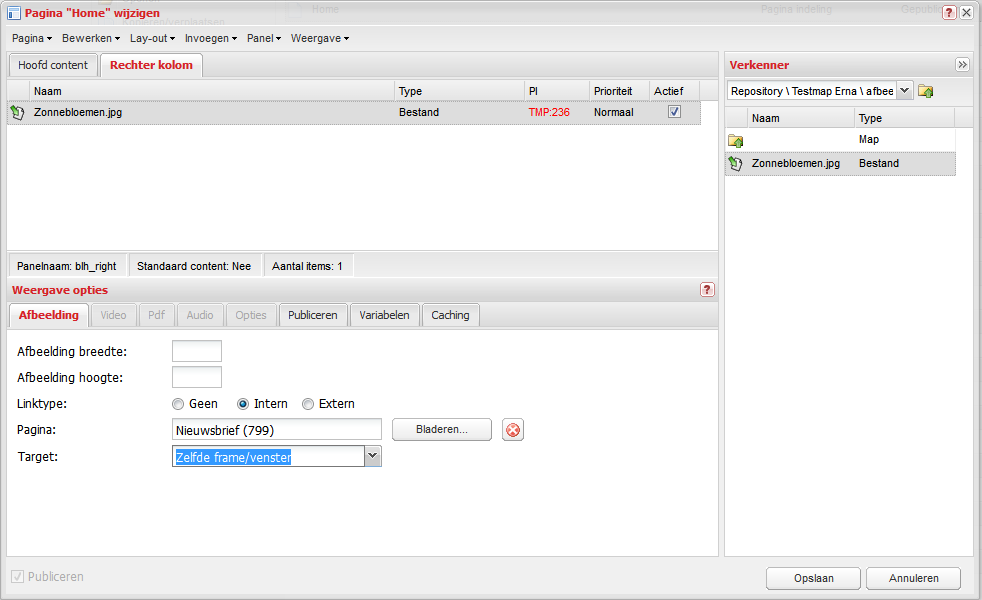The width and height of the screenshot is (982, 600).
Task: Sort by Naam column in Rechter kolom list
Action: pos(212,91)
